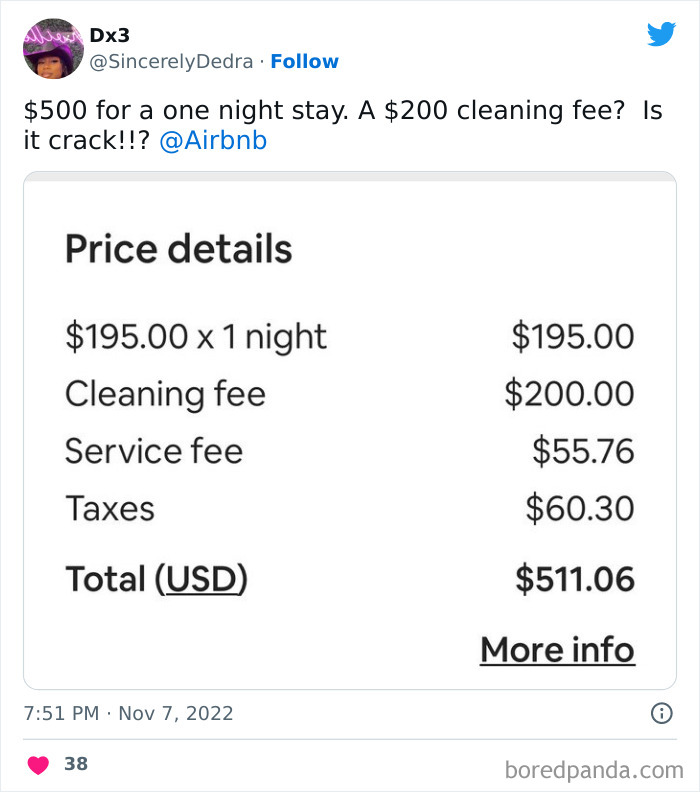This screenshot has width=700, height=792.
Task: Click the More info link
Action: [x=558, y=650]
